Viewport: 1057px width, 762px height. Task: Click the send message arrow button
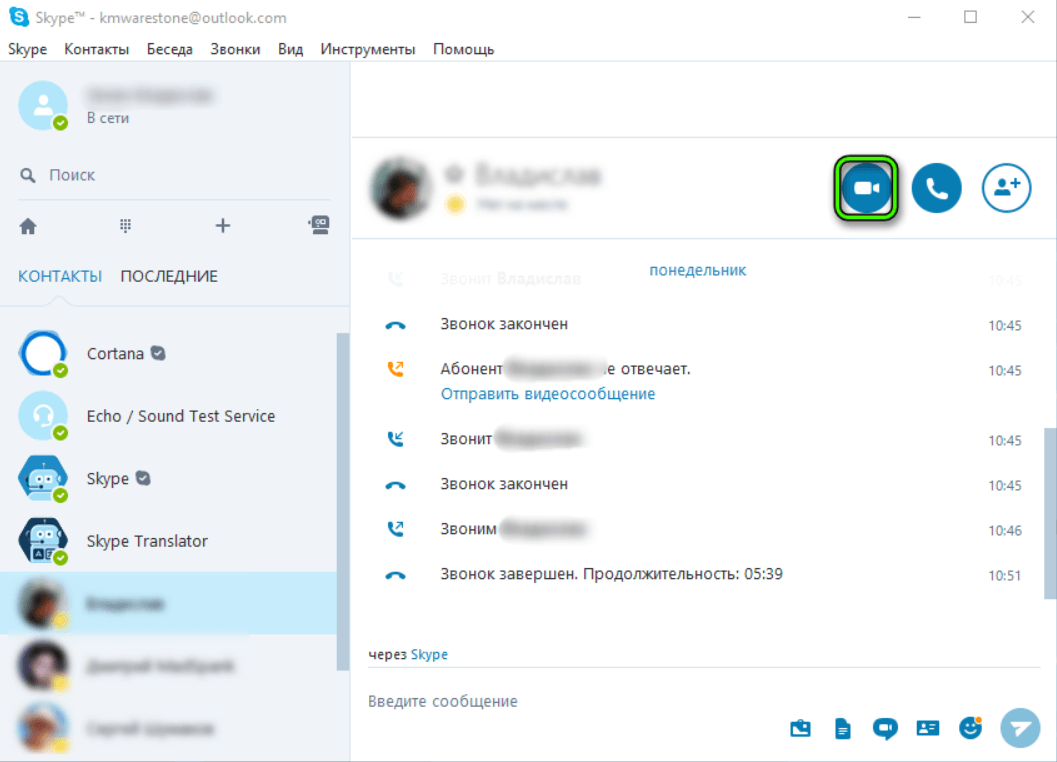[1020, 728]
